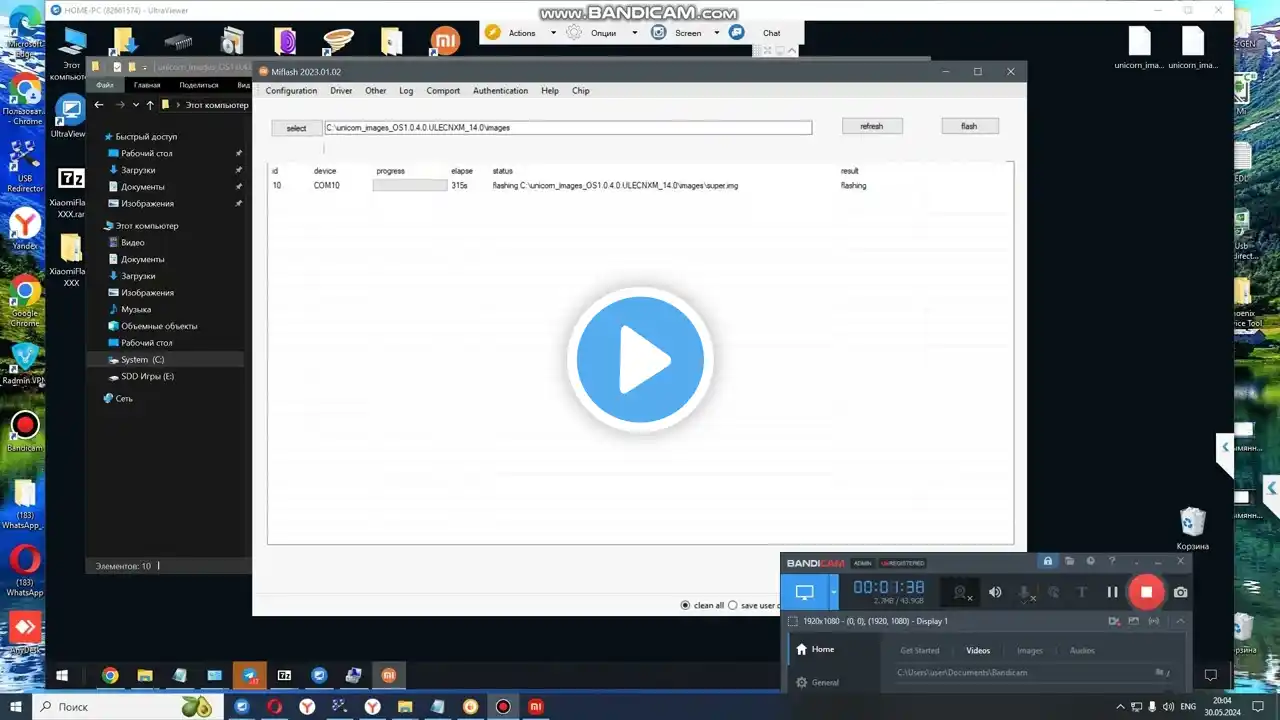Collapse Bandicam panel with chevron up

tap(1181, 621)
